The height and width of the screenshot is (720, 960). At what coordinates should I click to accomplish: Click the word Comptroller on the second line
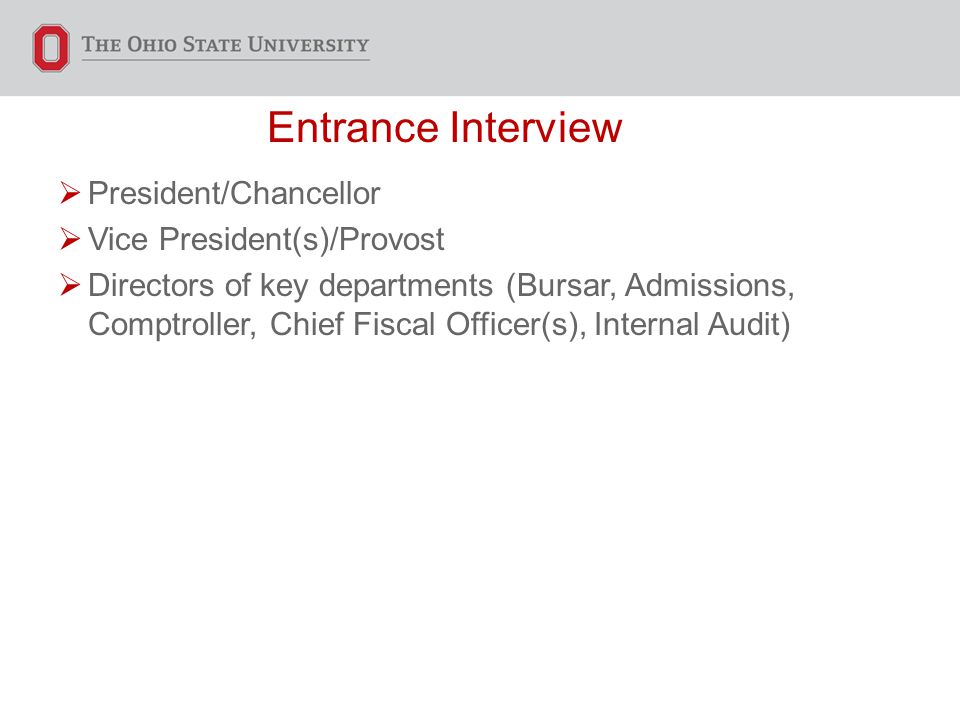point(172,324)
